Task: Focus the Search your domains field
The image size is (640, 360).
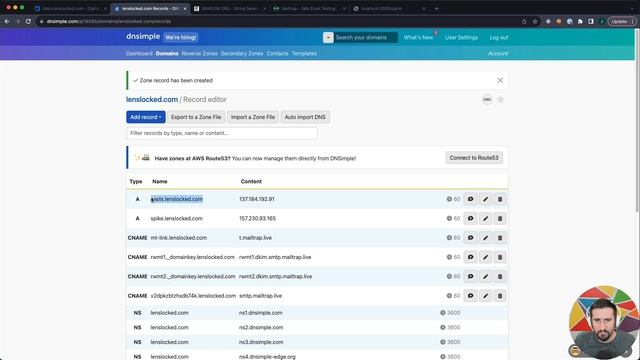Action: [366, 38]
